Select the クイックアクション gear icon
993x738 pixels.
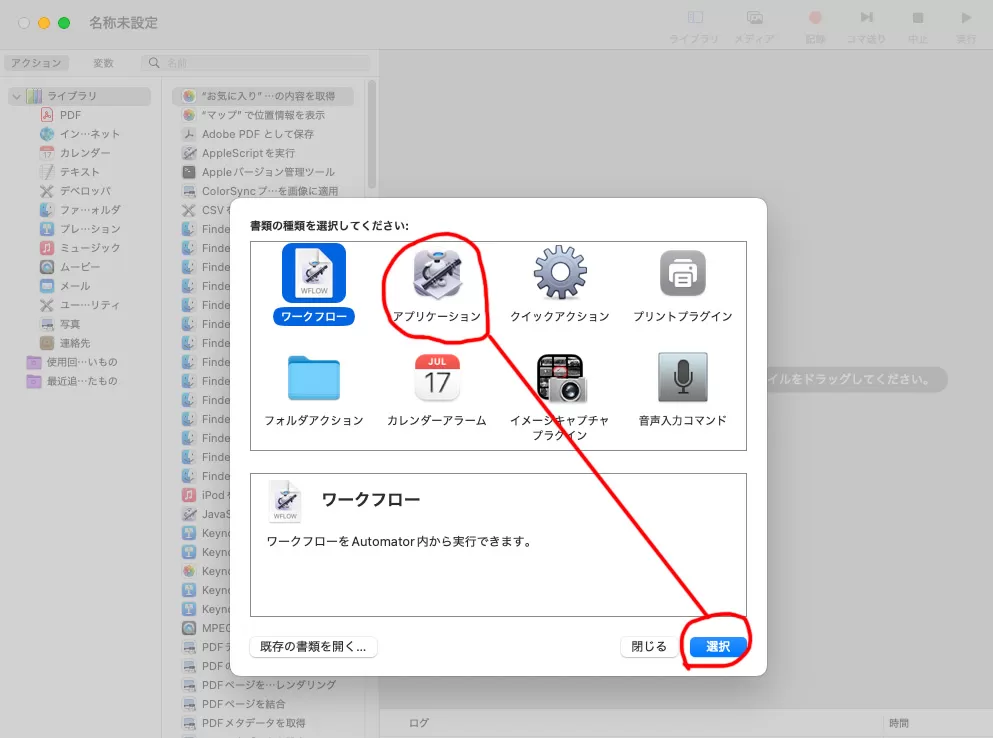point(559,273)
